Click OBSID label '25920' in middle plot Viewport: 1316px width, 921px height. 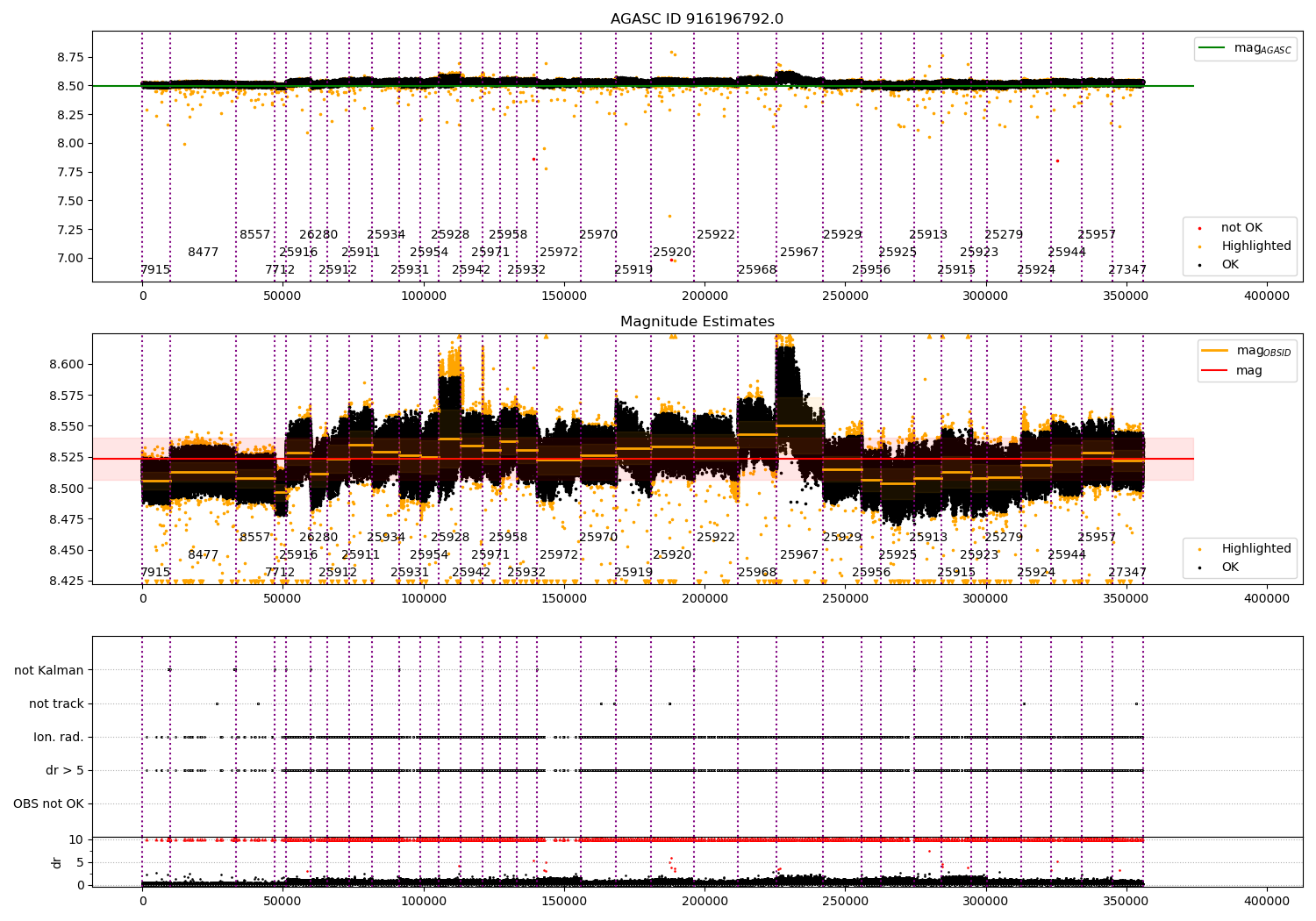(672, 554)
